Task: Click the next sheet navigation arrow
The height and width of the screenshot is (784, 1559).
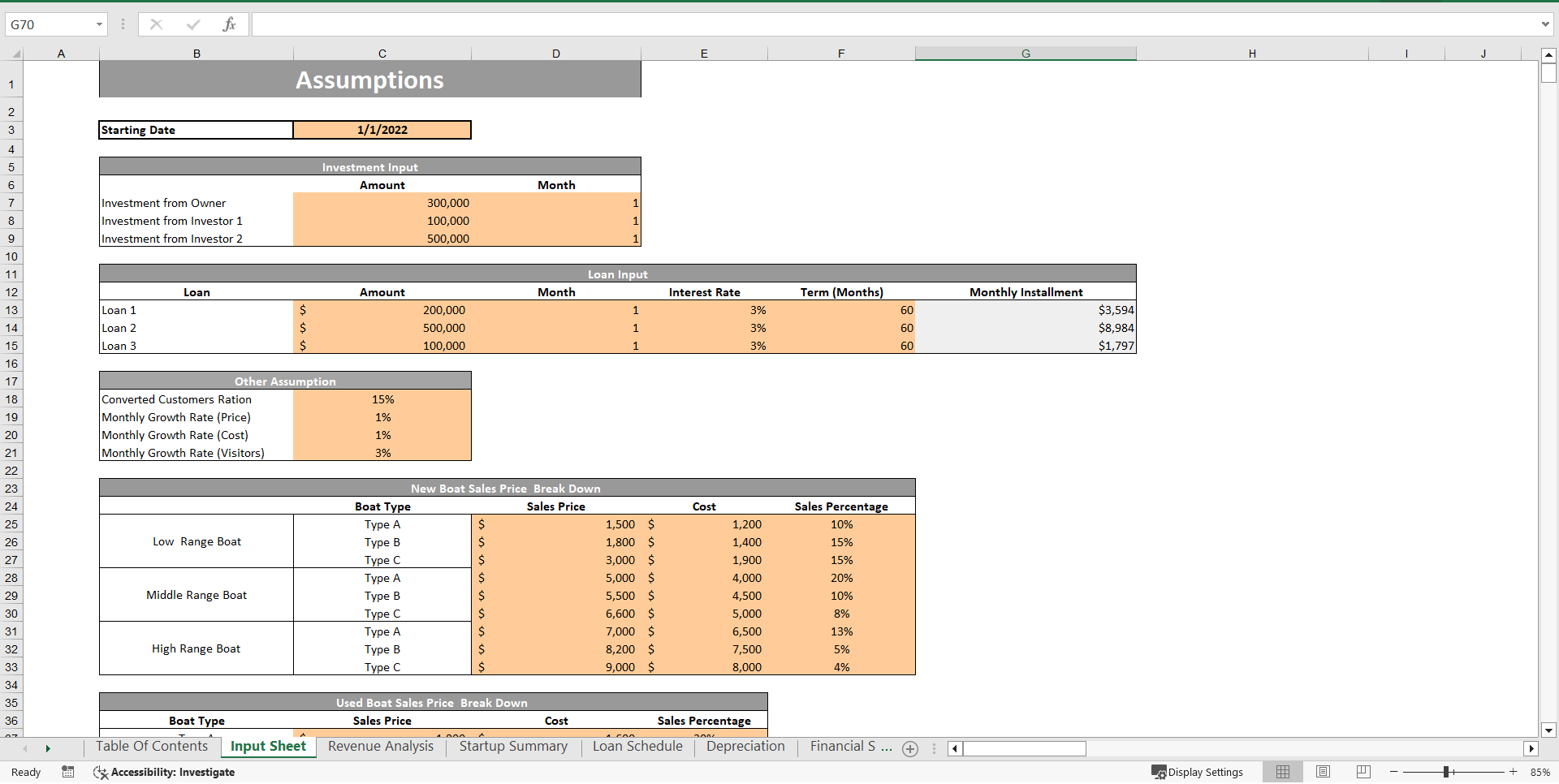Action: pos(48,749)
